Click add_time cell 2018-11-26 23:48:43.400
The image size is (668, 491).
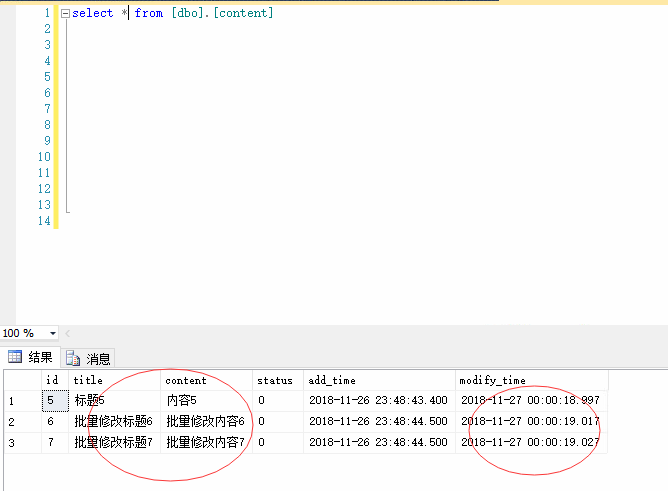(380, 401)
